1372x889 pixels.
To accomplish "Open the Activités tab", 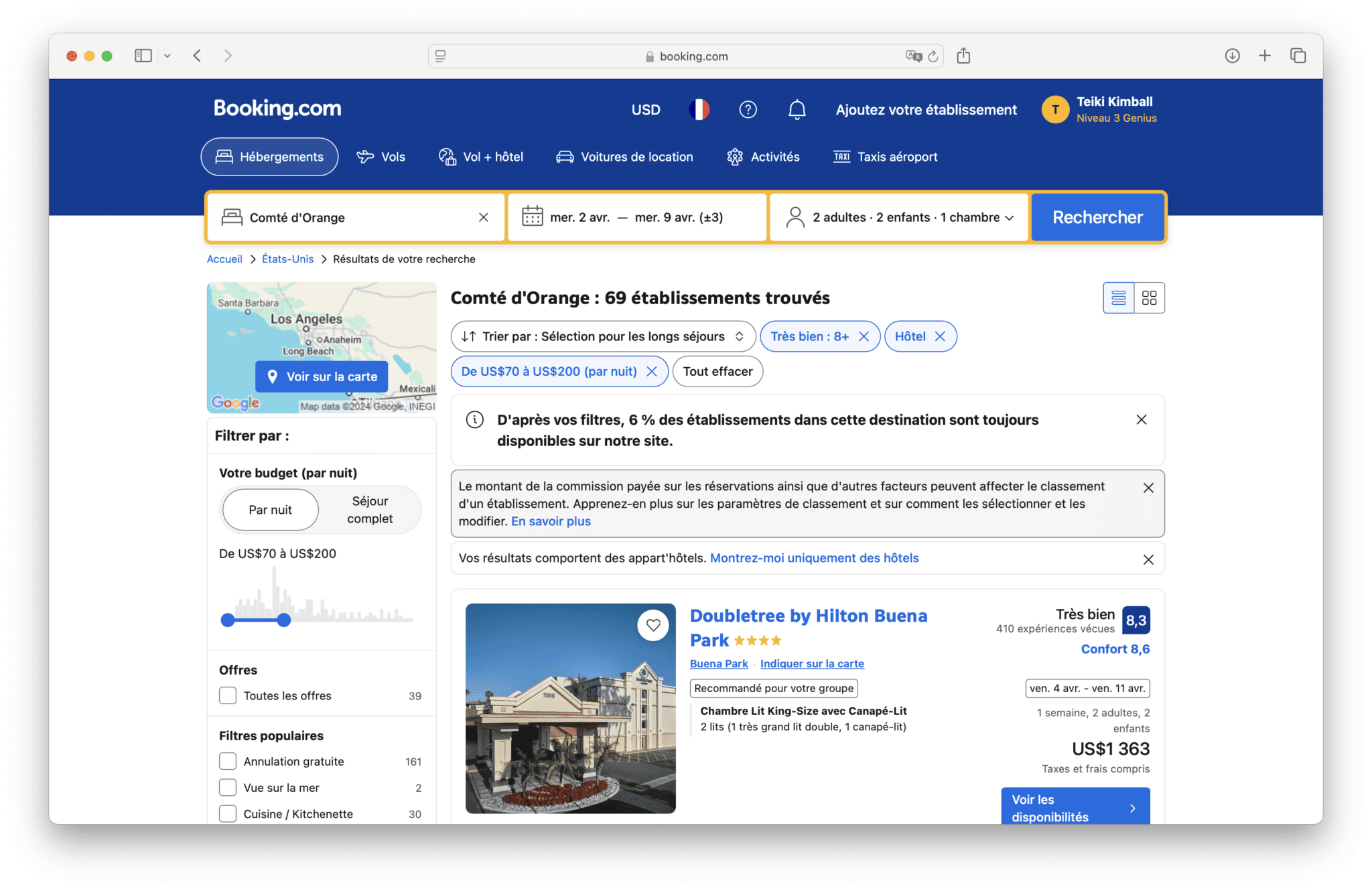I will tap(763, 157).
